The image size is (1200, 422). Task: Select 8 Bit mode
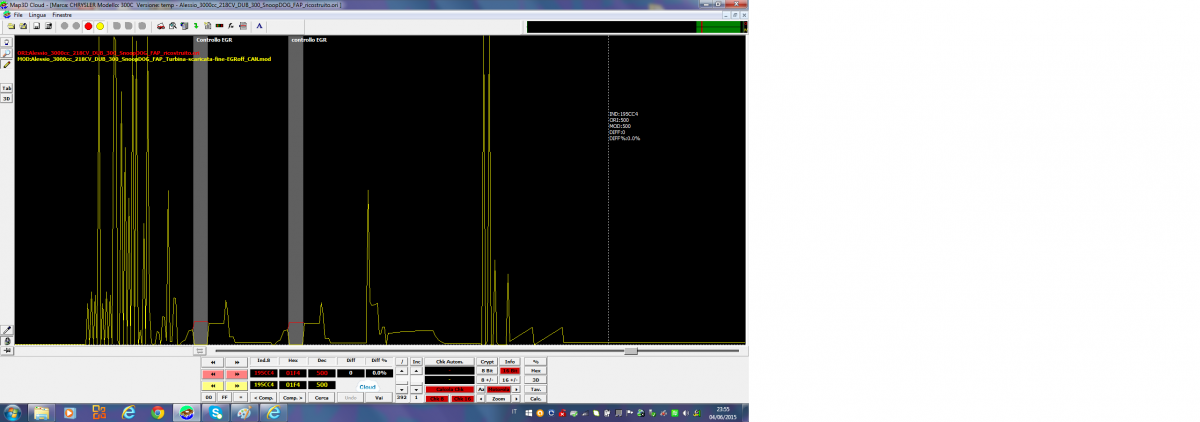pyautogui.click(x=487, y=371)
